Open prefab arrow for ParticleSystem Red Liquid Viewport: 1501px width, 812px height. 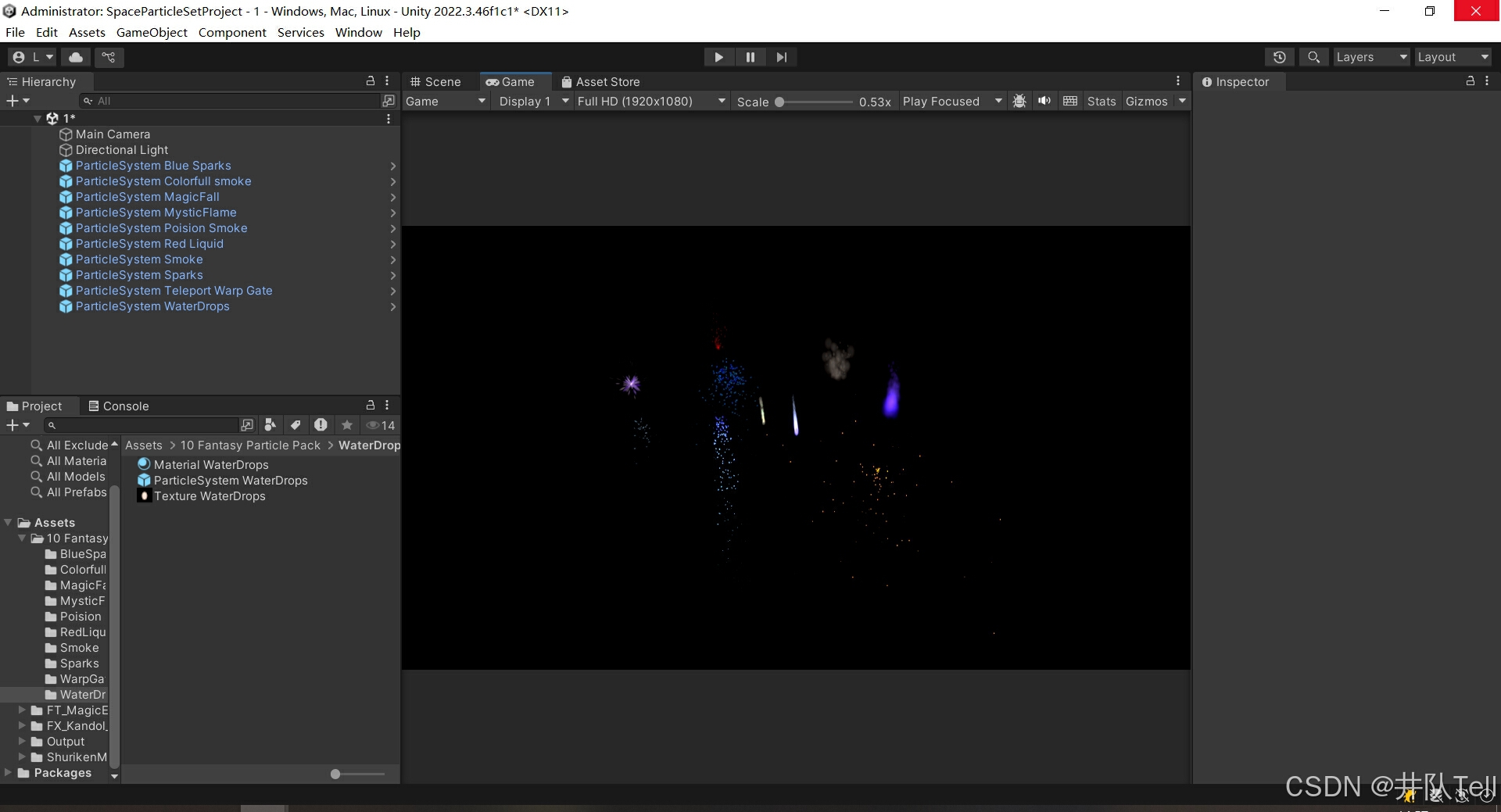tap(392, 244)
